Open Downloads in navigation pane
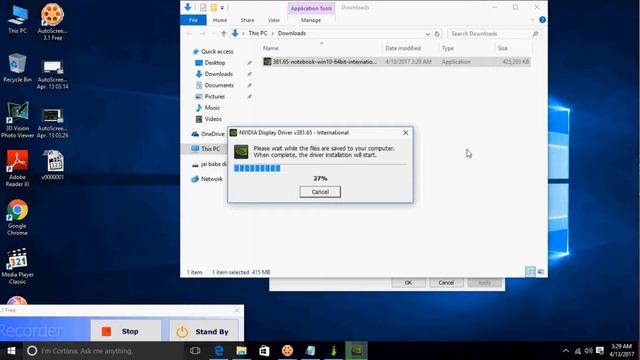 (218, 74)
